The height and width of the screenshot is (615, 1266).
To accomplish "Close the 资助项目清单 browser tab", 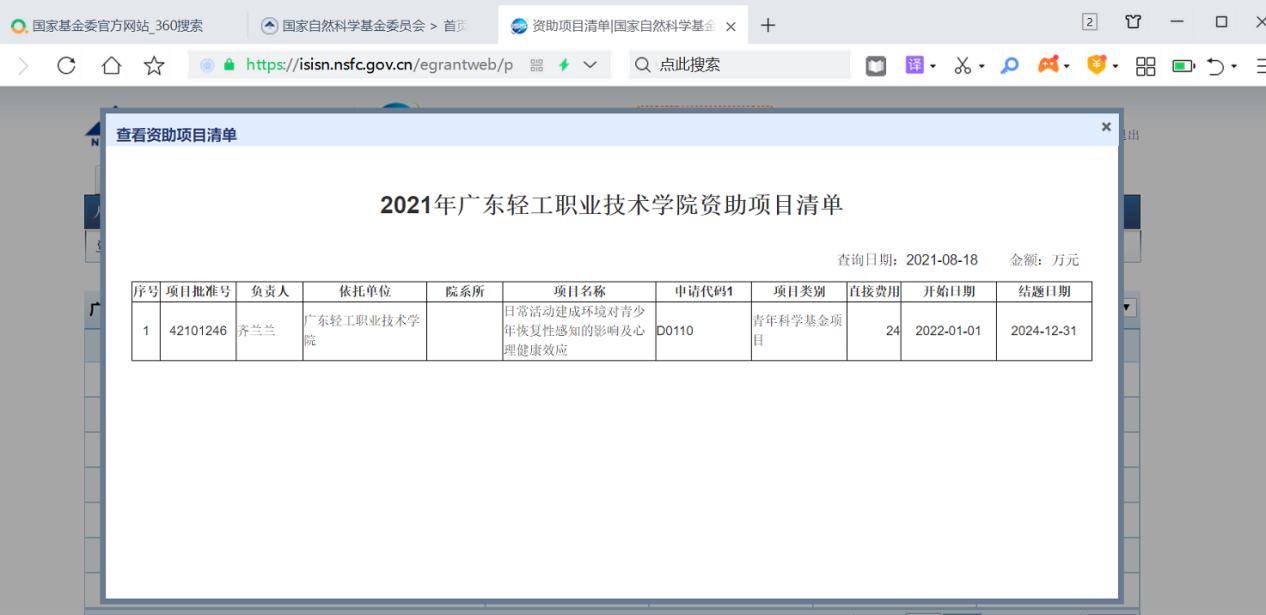I will (731, 27).
